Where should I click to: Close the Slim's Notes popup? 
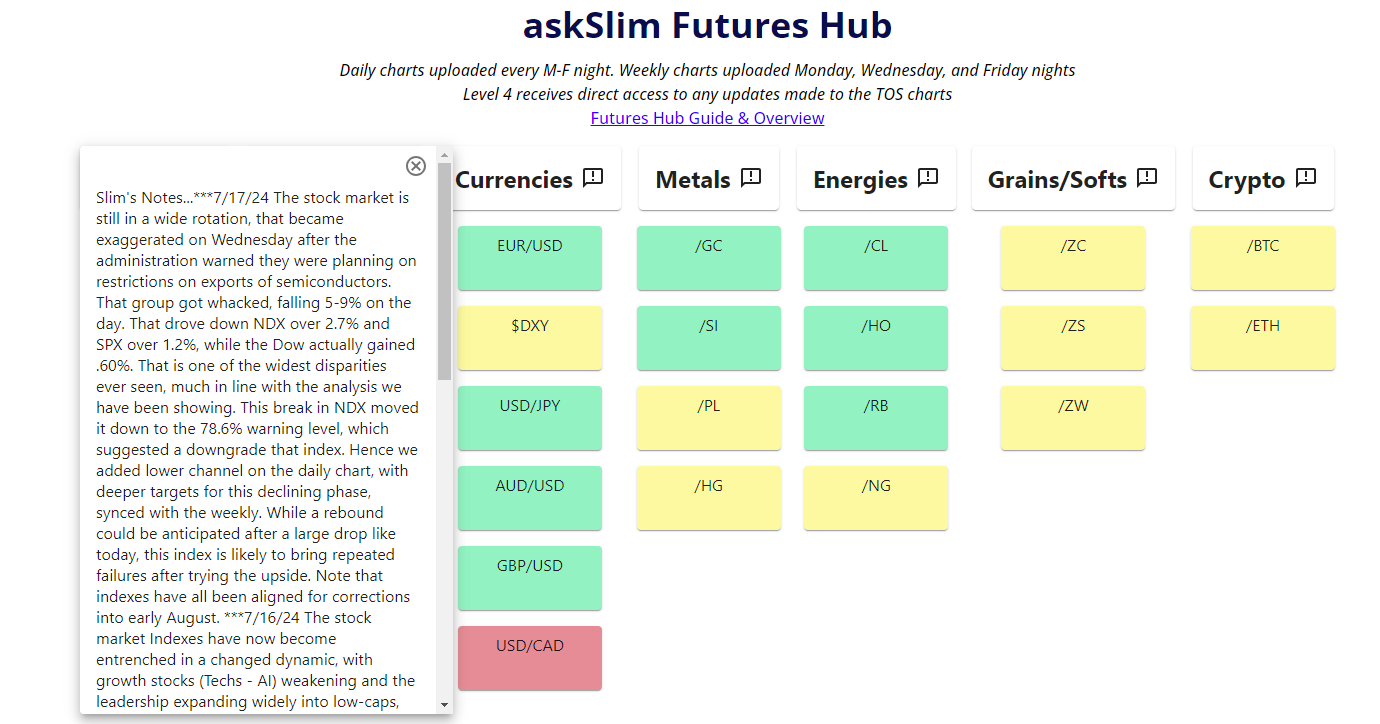click(x=416, y=166)
